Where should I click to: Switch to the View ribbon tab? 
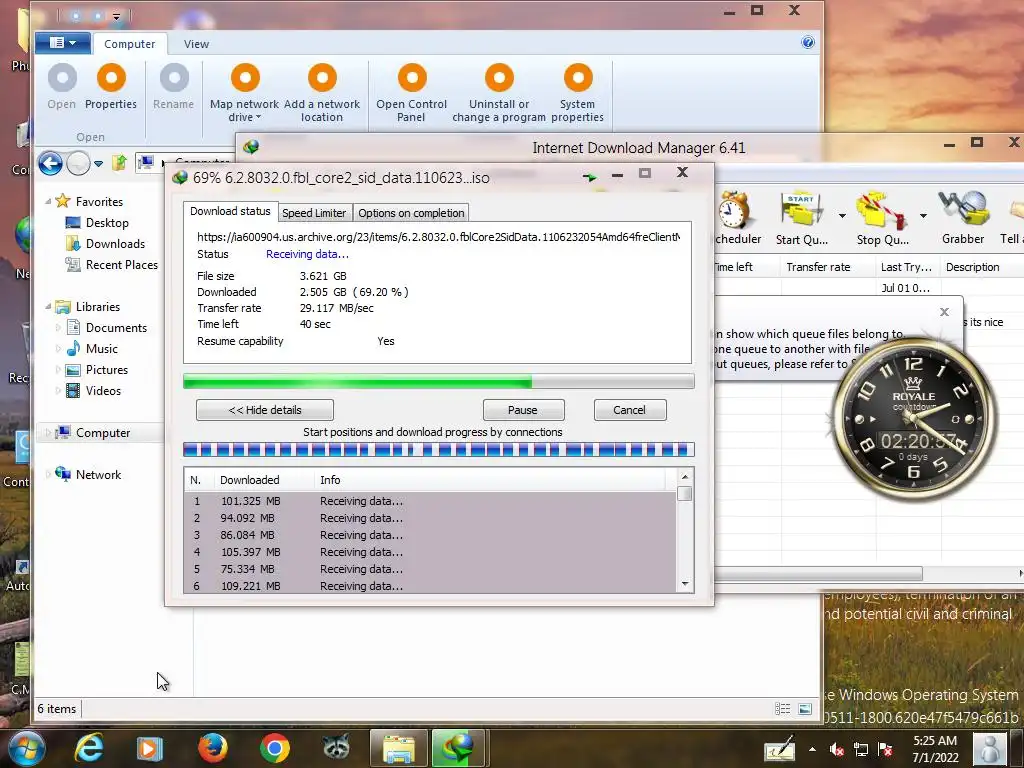[196, 44]
